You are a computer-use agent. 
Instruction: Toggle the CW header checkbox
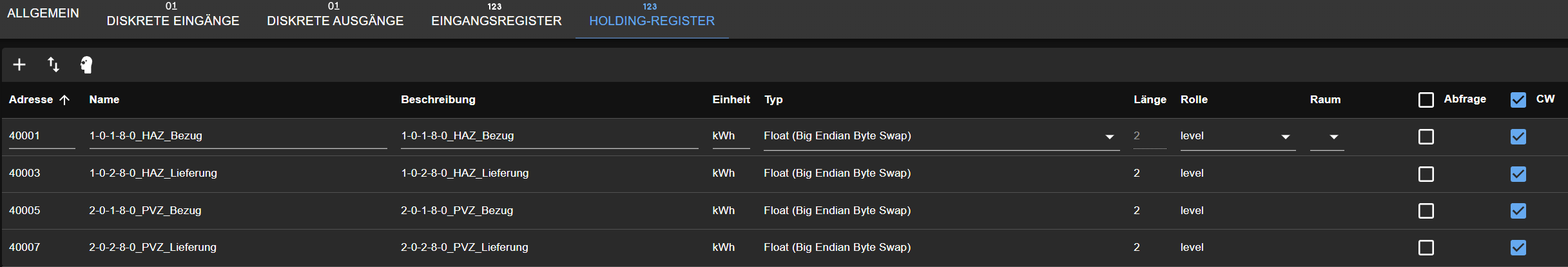click(1518, 100)
